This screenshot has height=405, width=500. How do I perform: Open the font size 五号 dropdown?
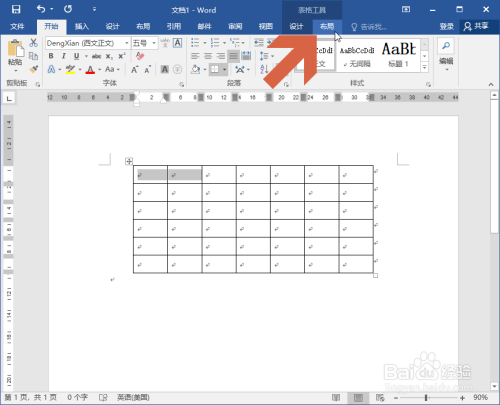tap(154, 43)
